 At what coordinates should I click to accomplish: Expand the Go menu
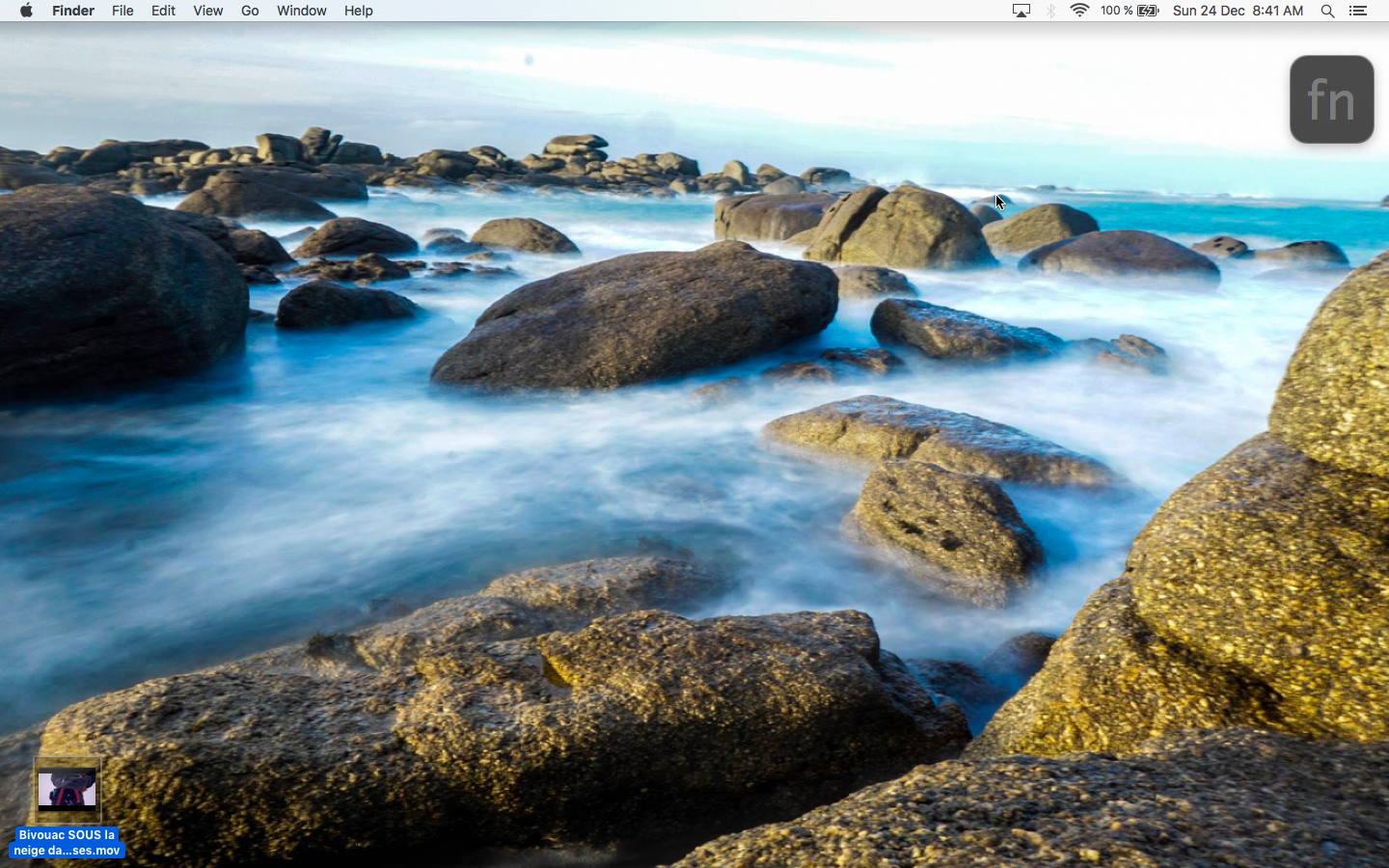click(x=250, y=11)
